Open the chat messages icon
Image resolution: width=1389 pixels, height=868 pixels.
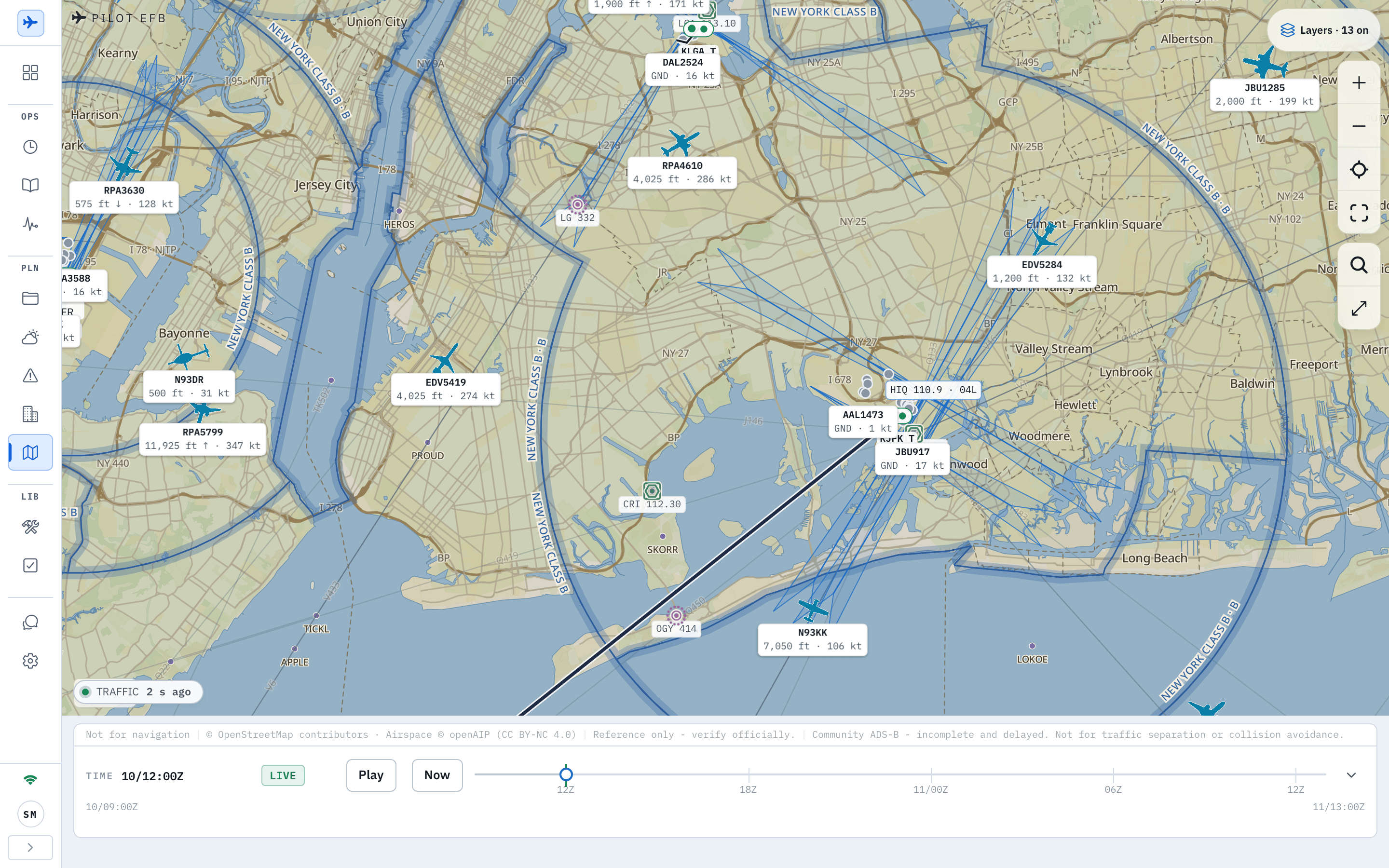(30, 622)
